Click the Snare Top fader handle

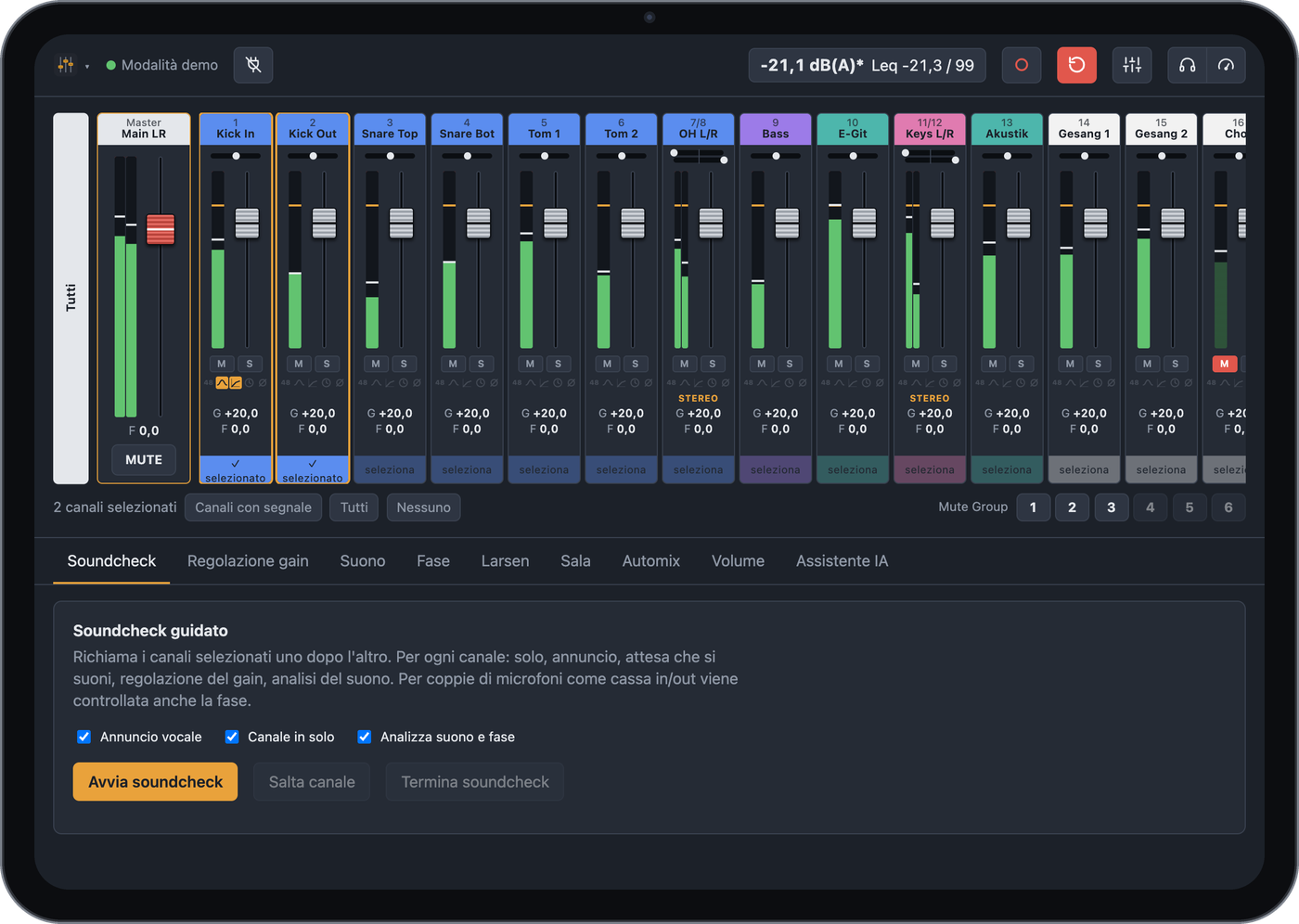click(x=401, y=223)
